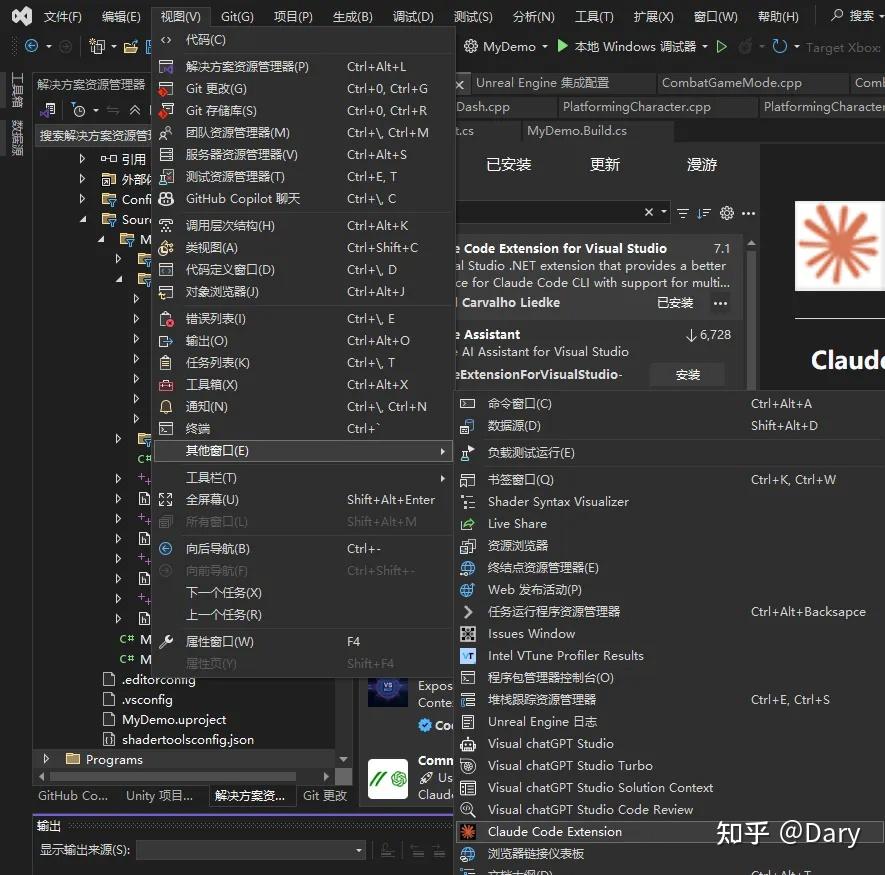Open Claude Code Extension window

click(x=669, y=832)
